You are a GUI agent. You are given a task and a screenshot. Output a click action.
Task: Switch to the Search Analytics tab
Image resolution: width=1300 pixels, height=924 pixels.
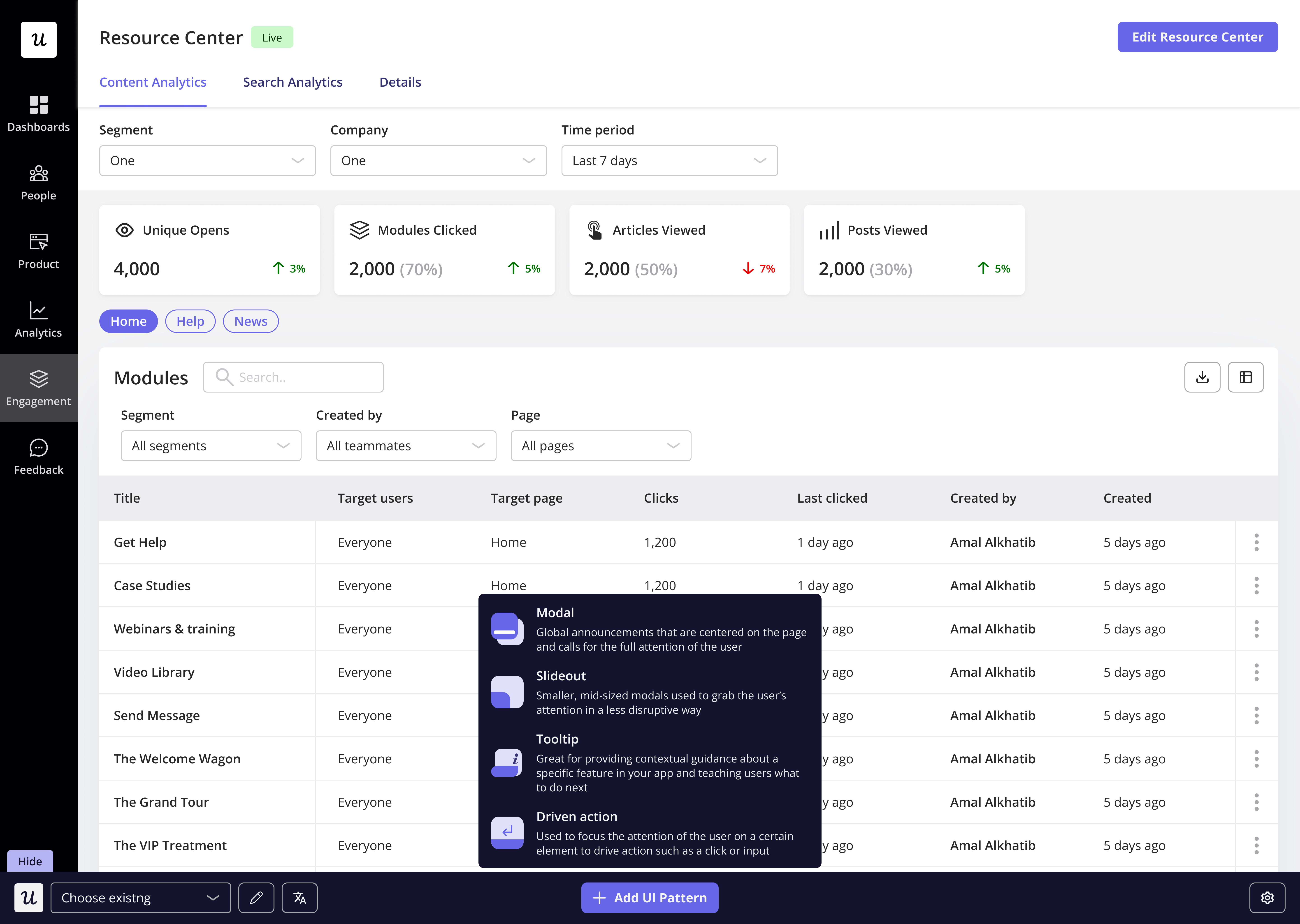coord(292,82)
